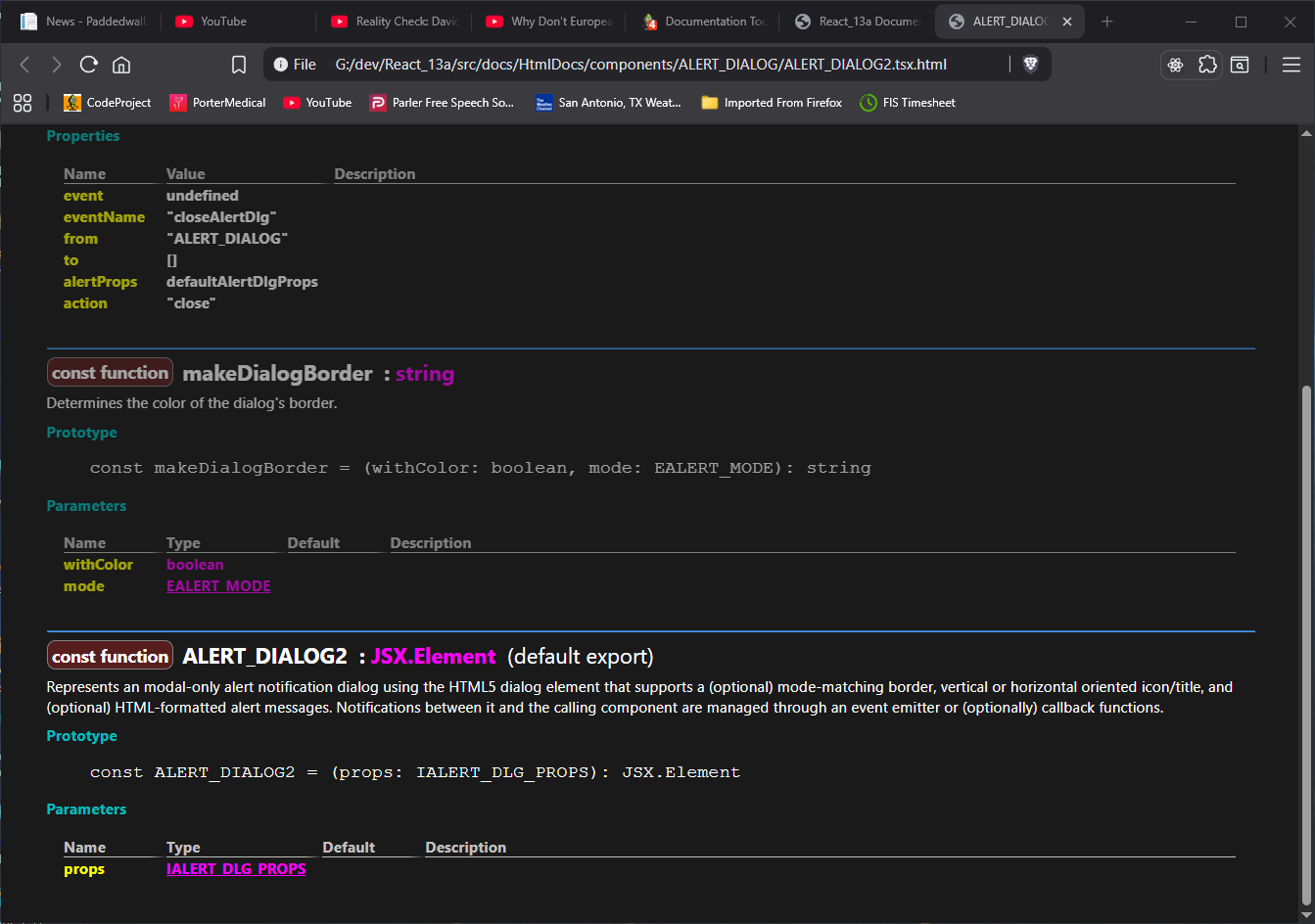Follow the IALERT_DLG_PROPS type link
1315x924 pixels.
coord(236,869)
